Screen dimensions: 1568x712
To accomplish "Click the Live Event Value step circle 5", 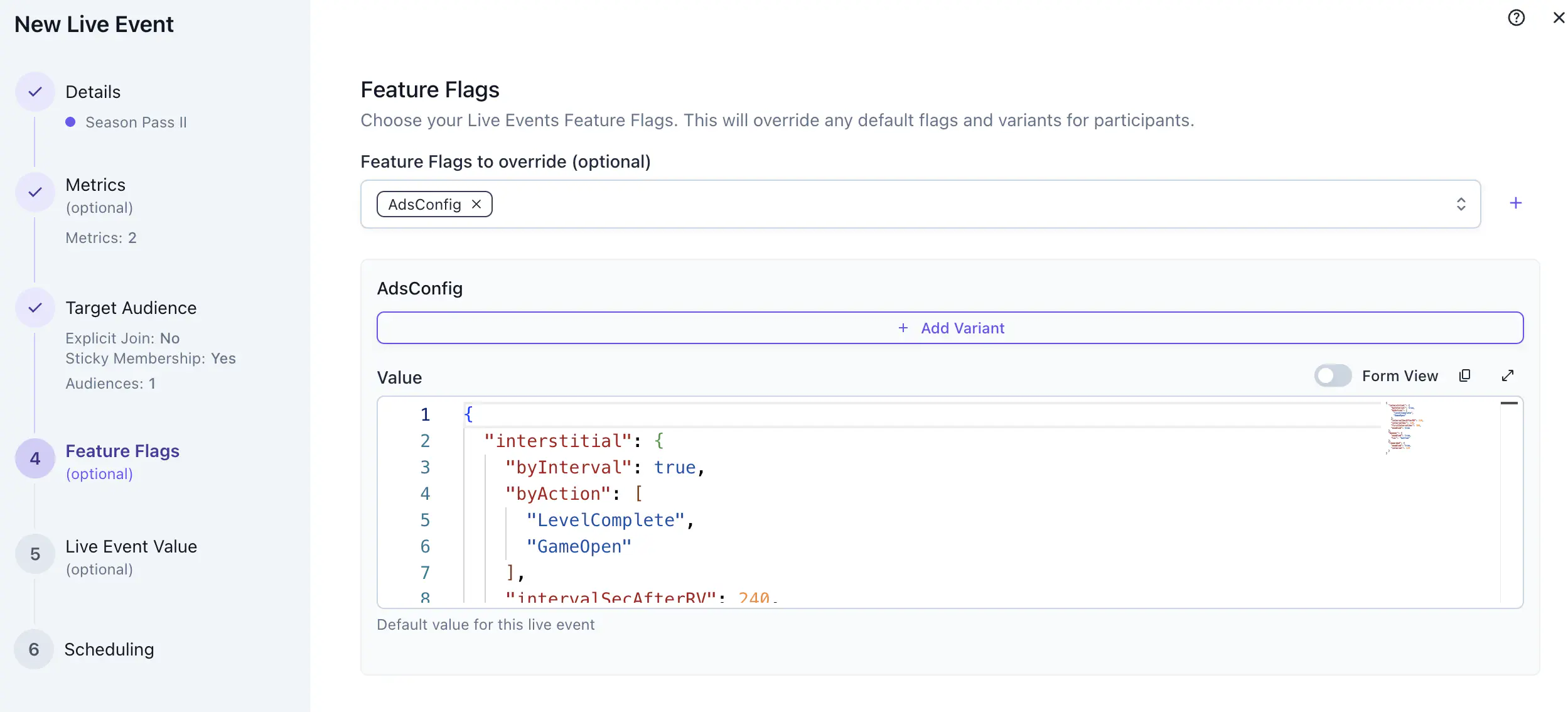I will tap(35, 554).
